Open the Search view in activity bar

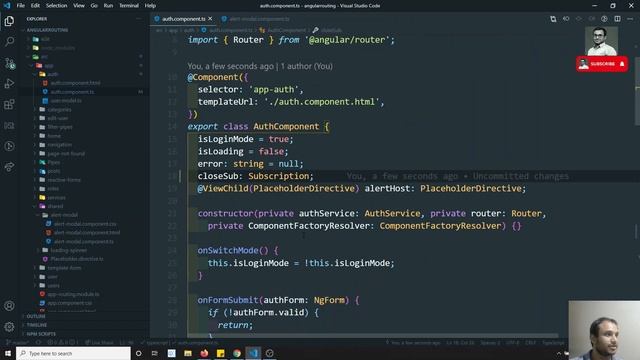(x=9, y=41)
